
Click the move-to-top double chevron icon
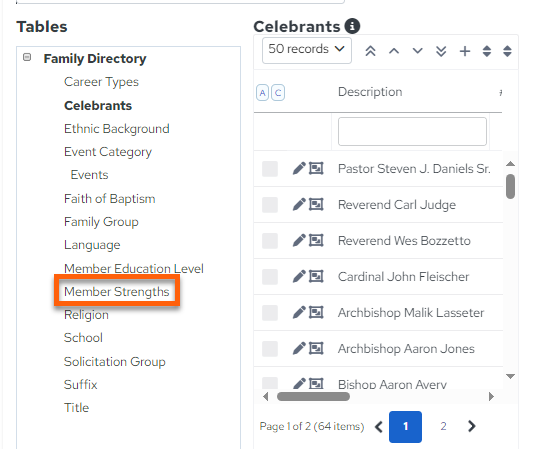pos(370,51)
